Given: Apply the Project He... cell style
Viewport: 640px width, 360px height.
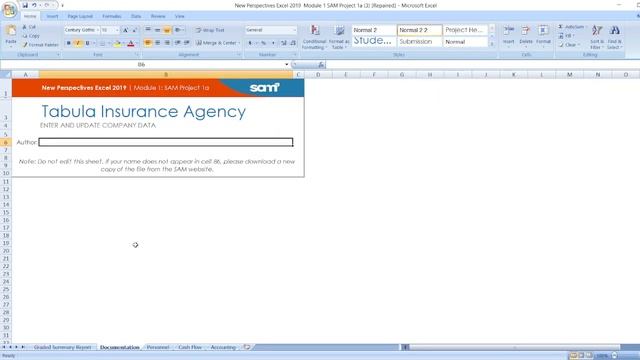Looking at the screenshot, I should [465, 30].
